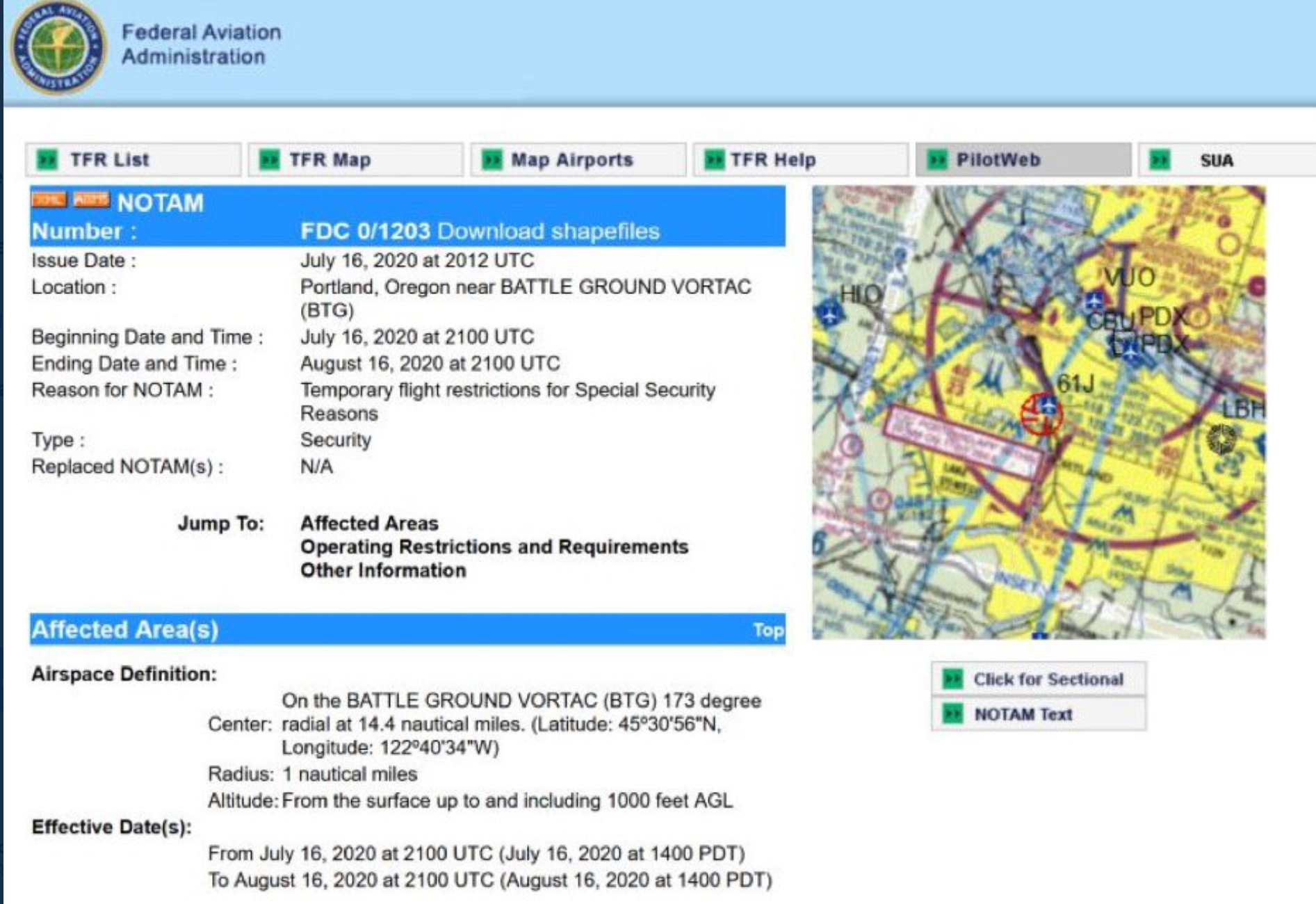The height and width of the screenshot is (904, 1316).
Task: Click the FAA seal logo
Action: pos(58,48)
